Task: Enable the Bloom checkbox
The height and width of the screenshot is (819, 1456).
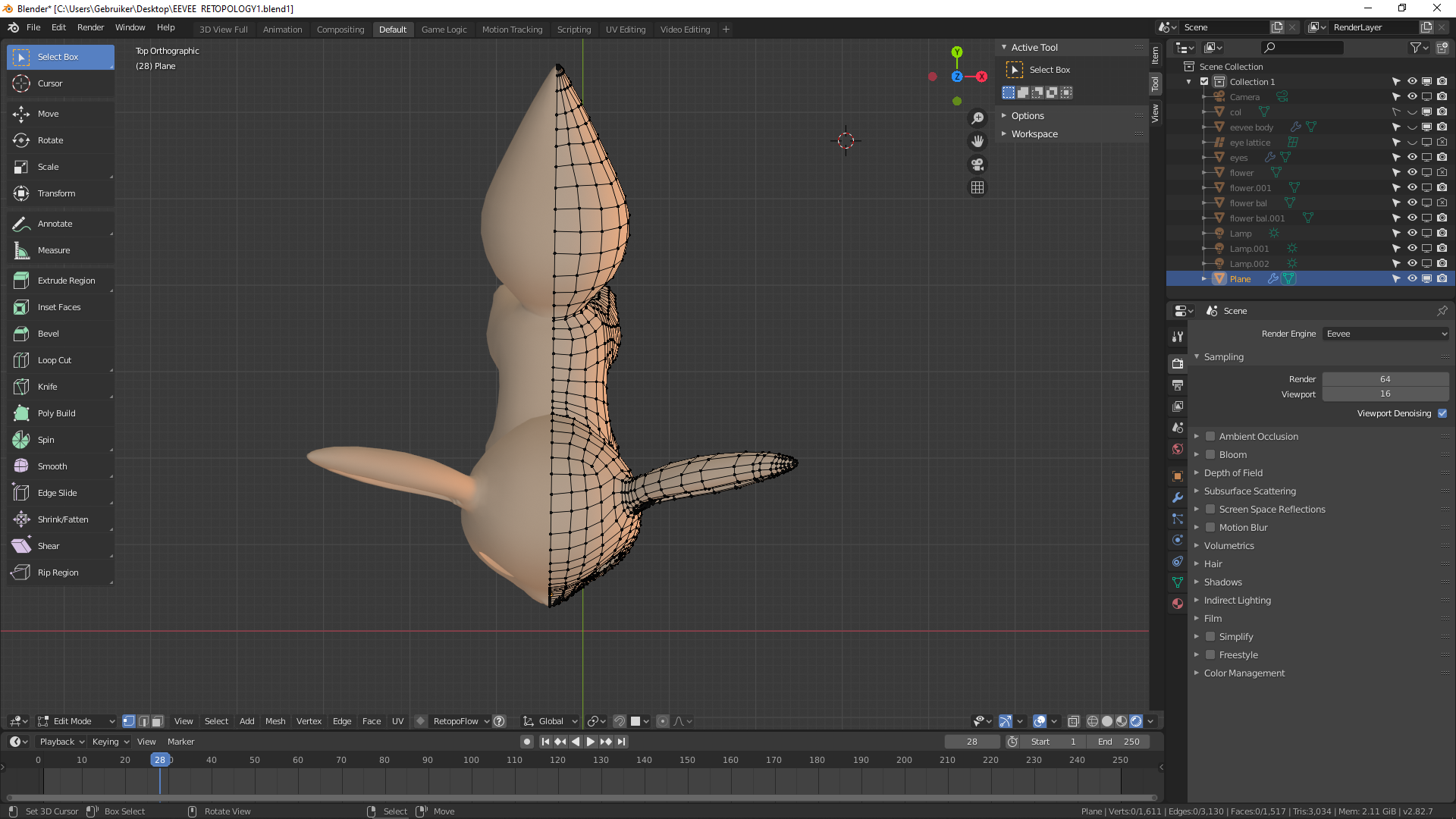Action: tap(1211, 455)
